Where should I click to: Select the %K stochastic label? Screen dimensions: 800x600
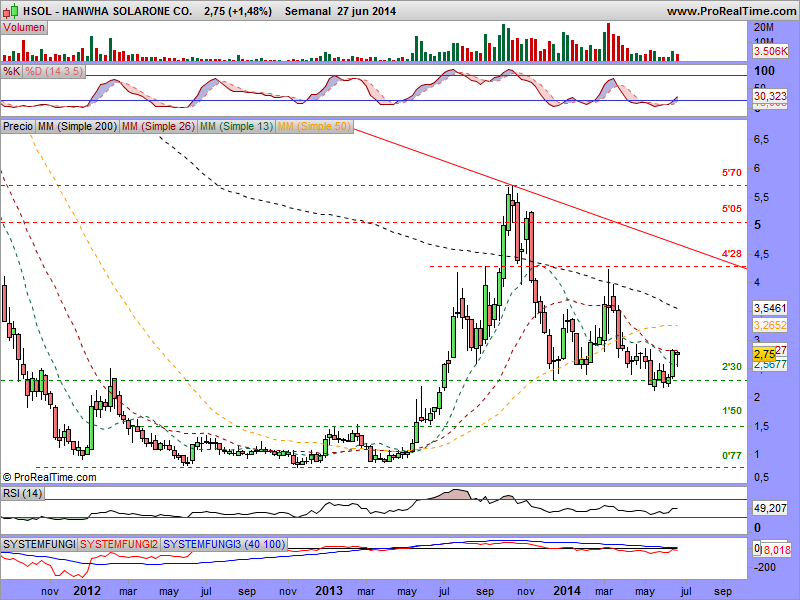[x=11, y=71]
